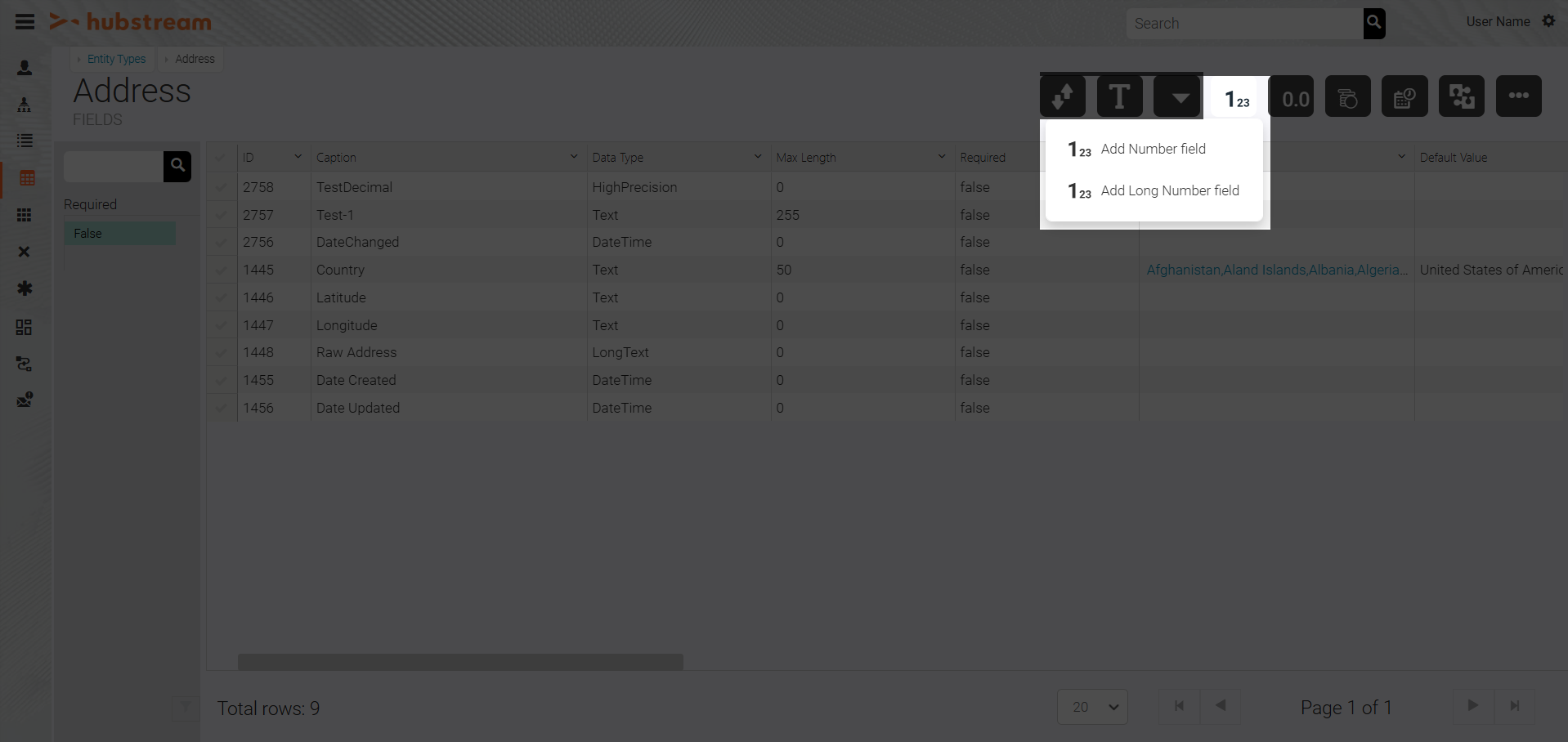Tick the checkbox for TestDecimal row

click(222, 187)
